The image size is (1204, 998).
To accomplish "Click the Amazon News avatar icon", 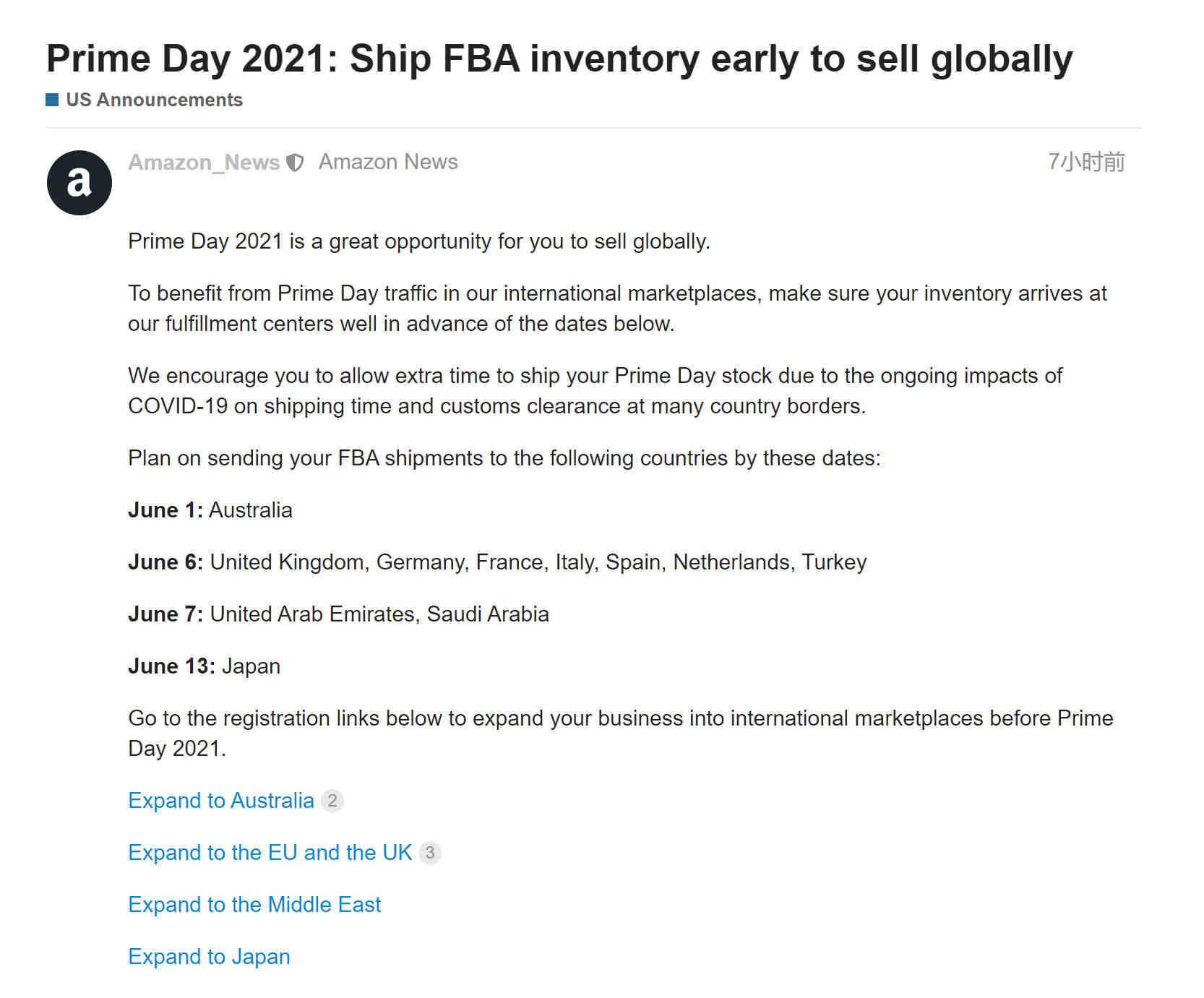I will click(79, 183).
